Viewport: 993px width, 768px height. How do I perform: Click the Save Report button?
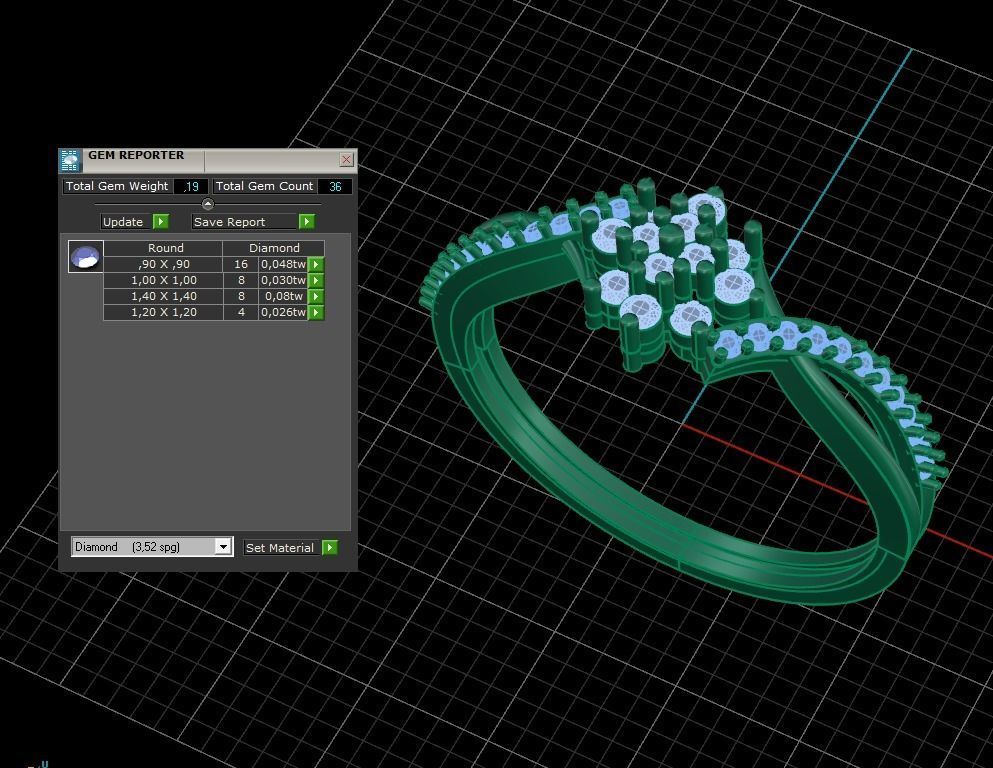(x=245, y=222)
